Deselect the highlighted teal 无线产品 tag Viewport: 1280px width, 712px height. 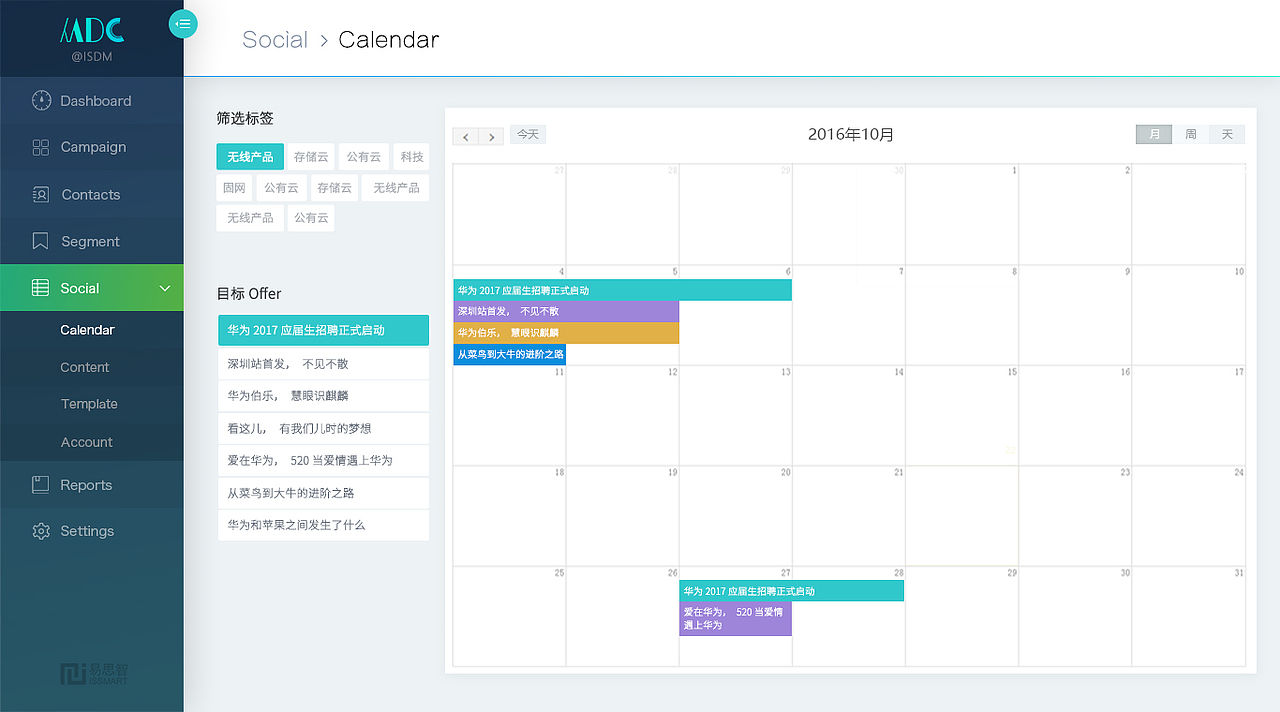250,157
